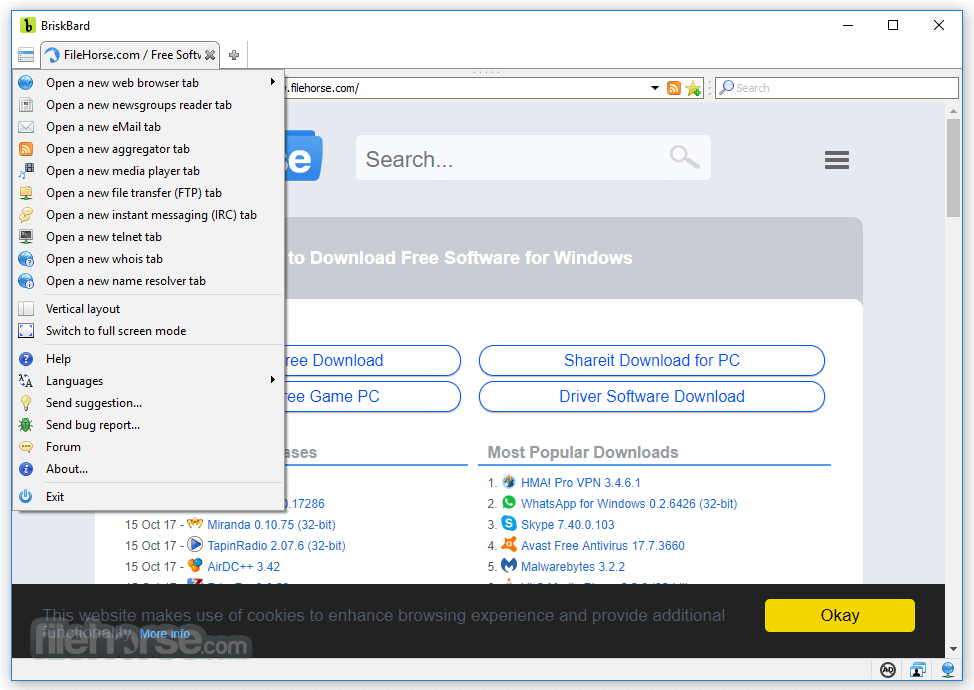
Task: Open Skype 7.40.0.103 link
Action: [x=568, y=525]
